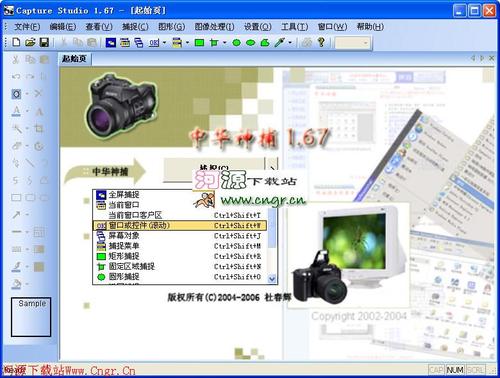Select 捕捉菜单 in the capture list
500x378 pixels.
(180, 246)
